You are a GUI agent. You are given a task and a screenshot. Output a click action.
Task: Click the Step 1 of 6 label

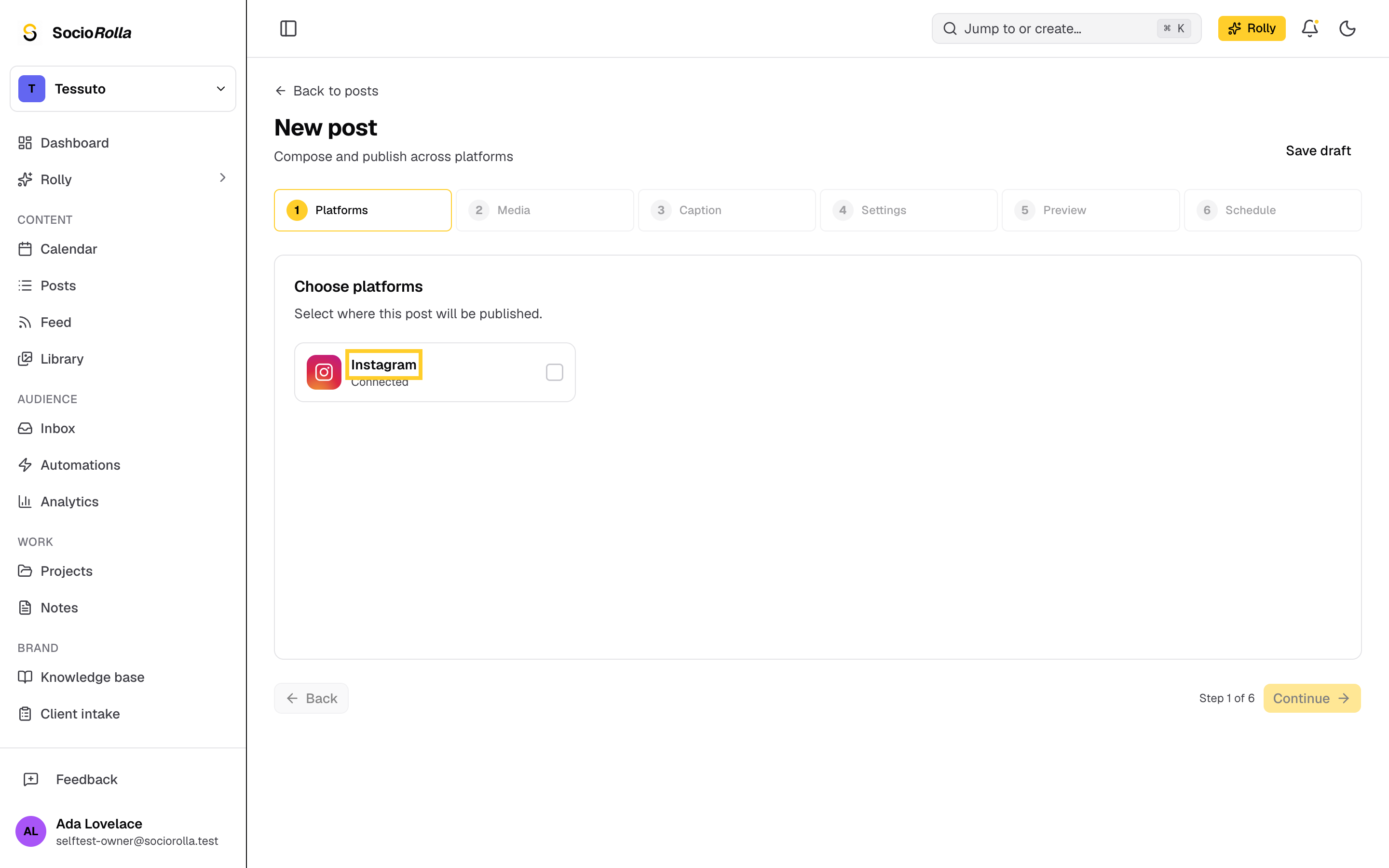1226,698
